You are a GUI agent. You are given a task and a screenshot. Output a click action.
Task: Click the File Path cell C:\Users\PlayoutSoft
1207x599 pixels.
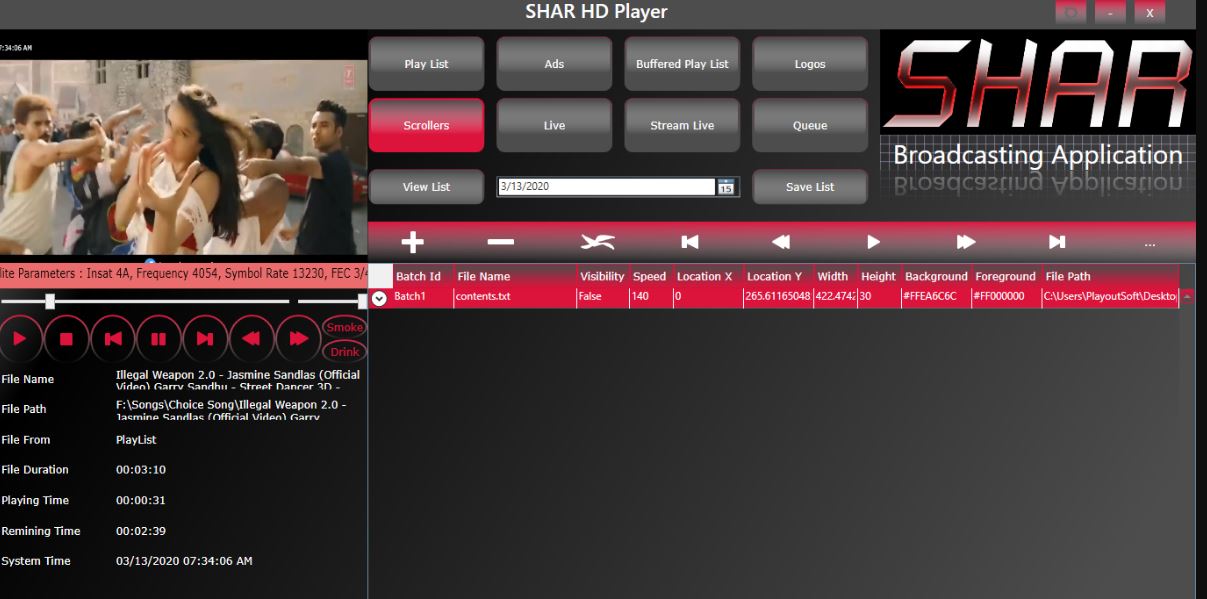(1110, 297)
